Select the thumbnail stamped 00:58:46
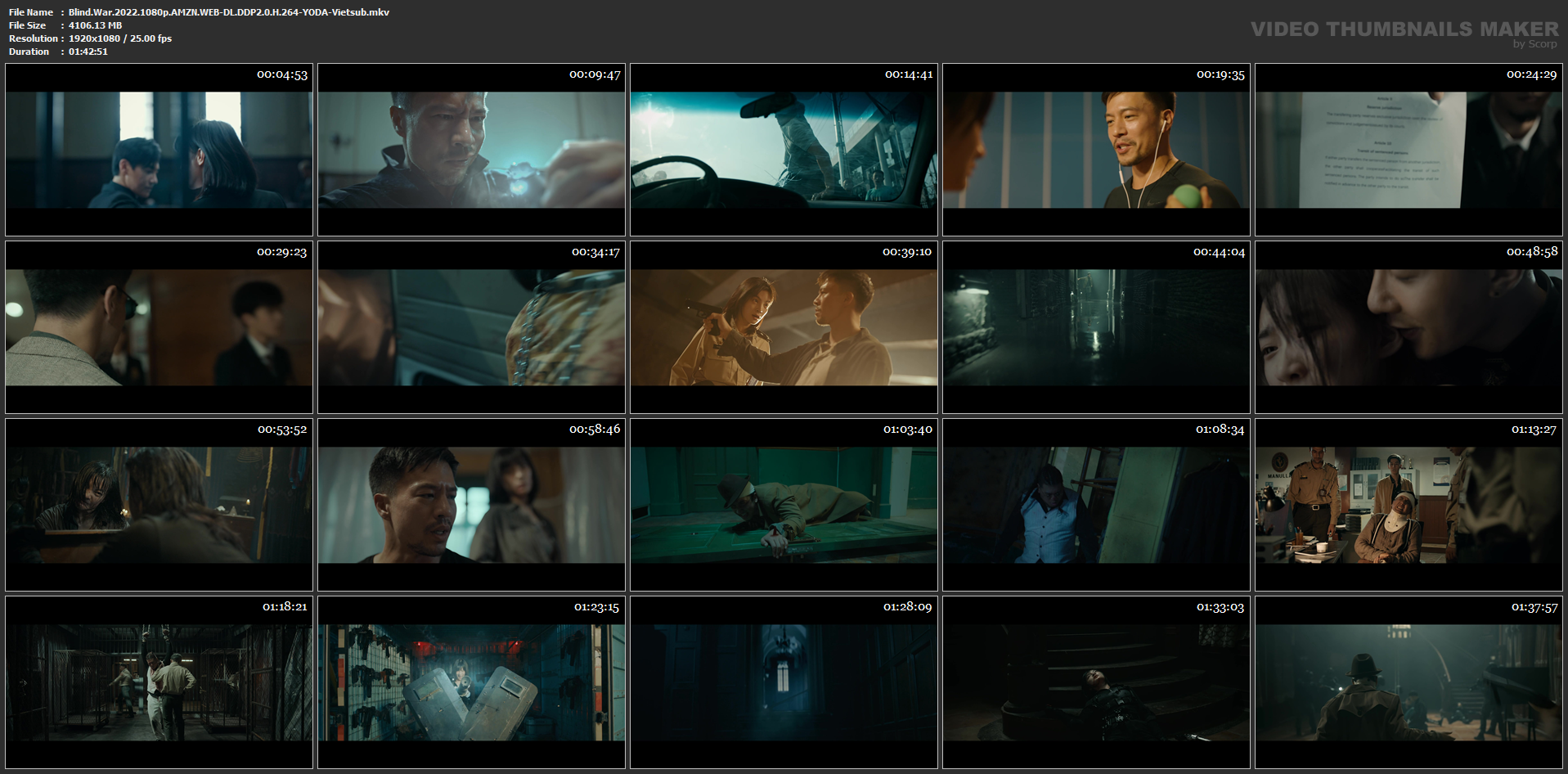1568x774 pixels. [x=471, y=505]
